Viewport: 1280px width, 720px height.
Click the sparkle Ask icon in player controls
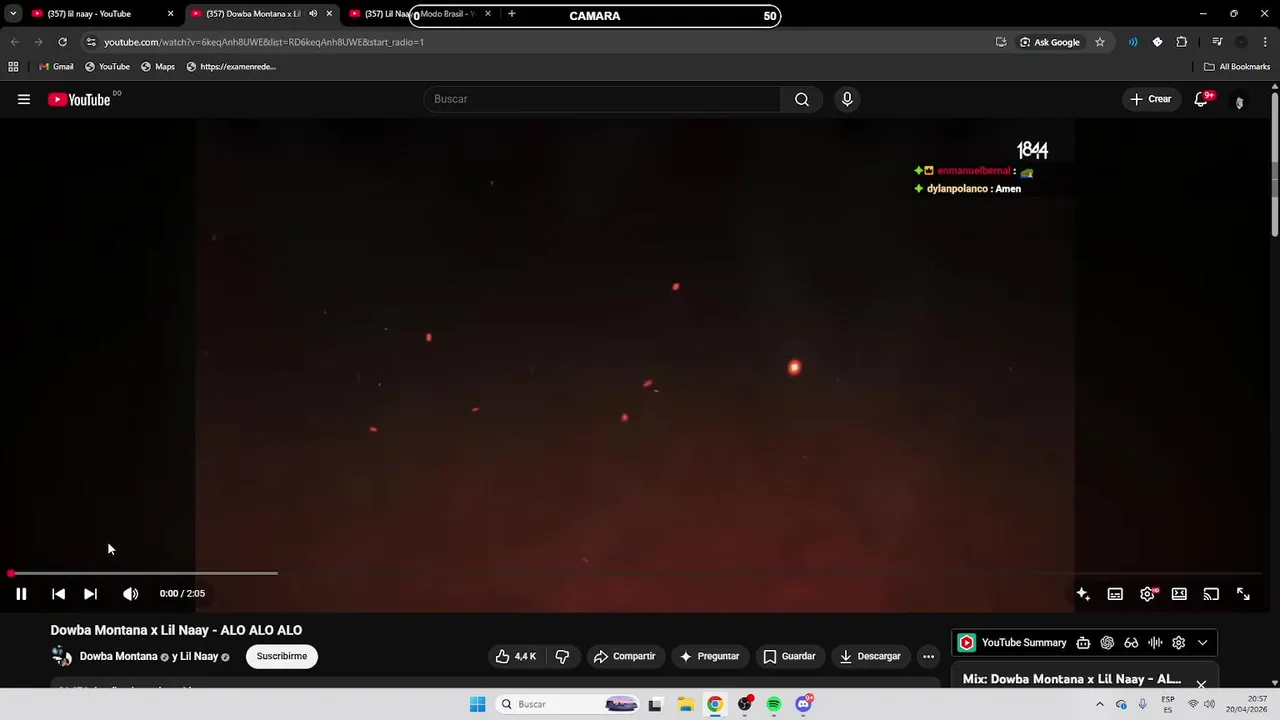(1083, 594)
